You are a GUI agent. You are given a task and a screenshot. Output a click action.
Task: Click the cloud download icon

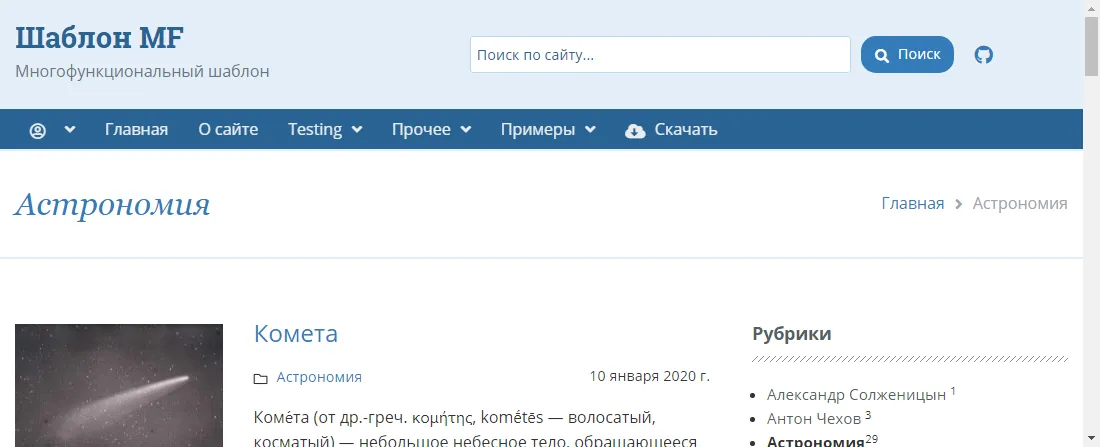coord(635,130)
